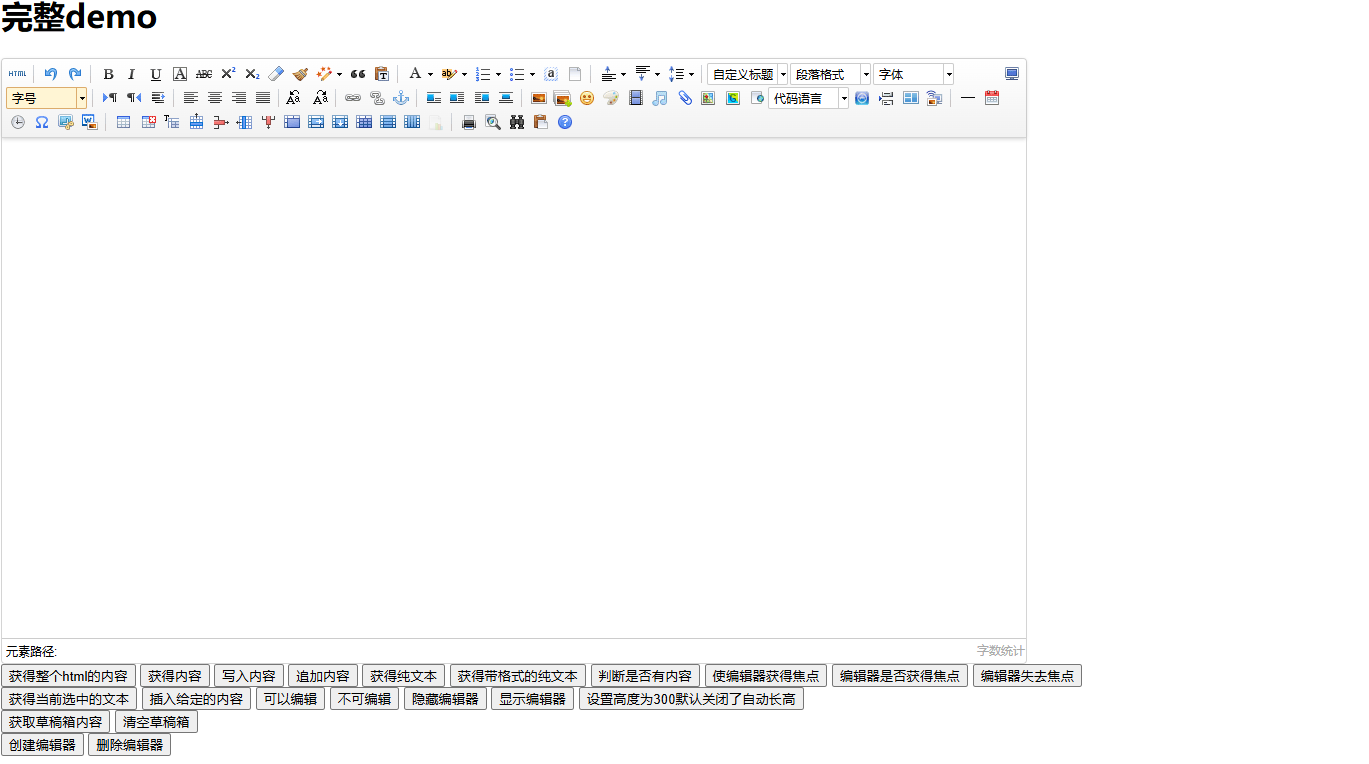The height and width of the screenshot is (764, 1369).
Task: Switch editor to fullscreen mode
Action: pos(1011,73)
